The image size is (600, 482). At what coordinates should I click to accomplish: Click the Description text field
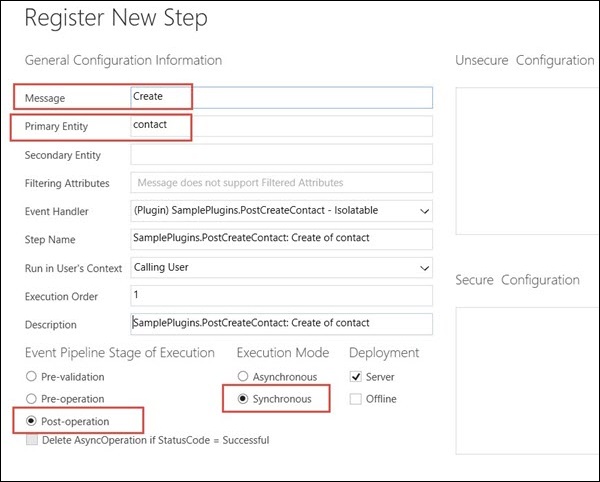click(x=281, y=324)
